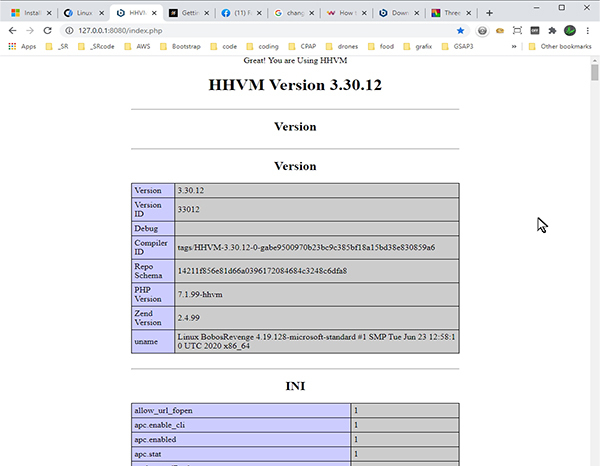The height and width of the screenshot is (466, 600).
Task: Open the green profile avatar
Action: pos(570,31)
